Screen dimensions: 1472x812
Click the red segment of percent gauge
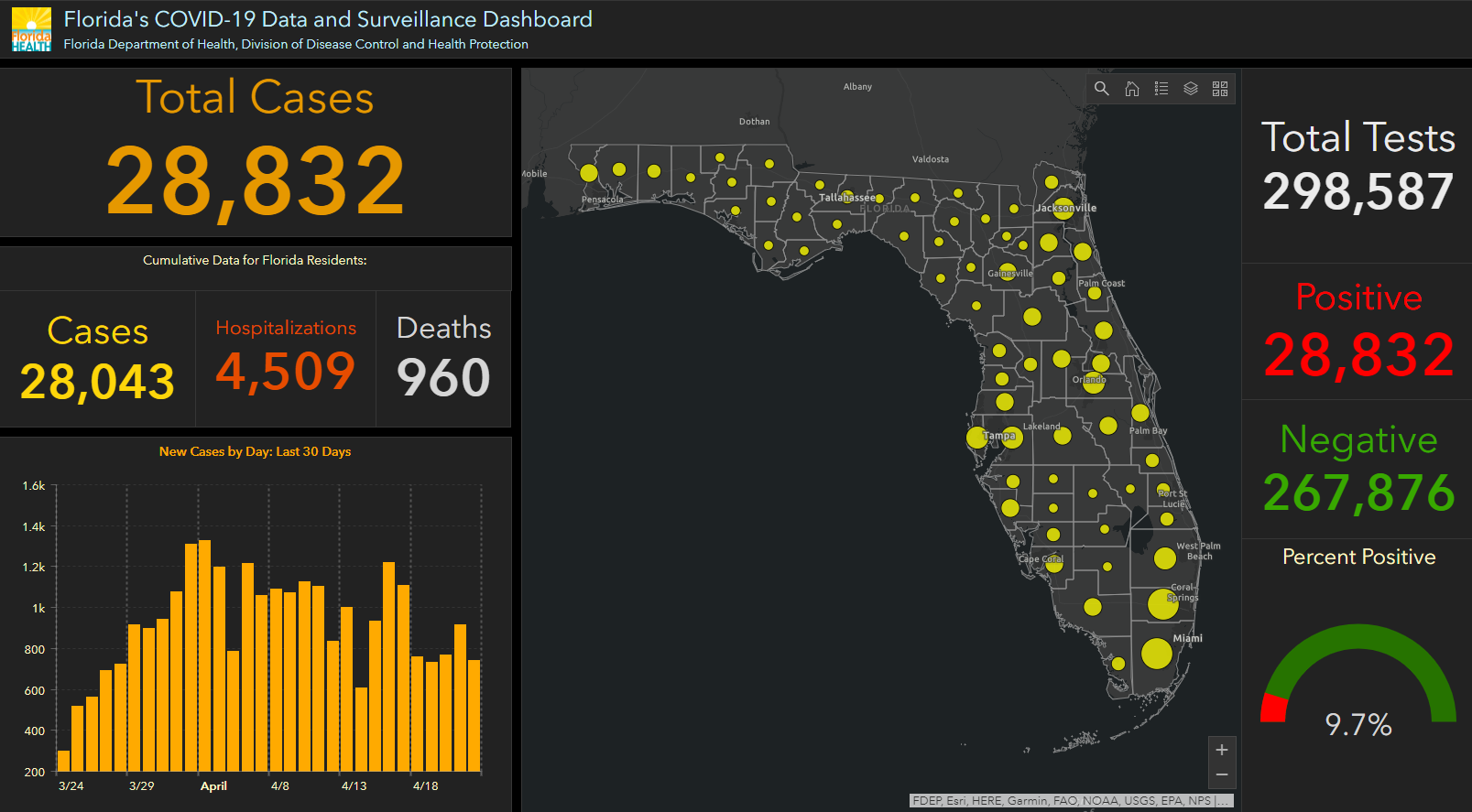click(x=1273, y=709)
